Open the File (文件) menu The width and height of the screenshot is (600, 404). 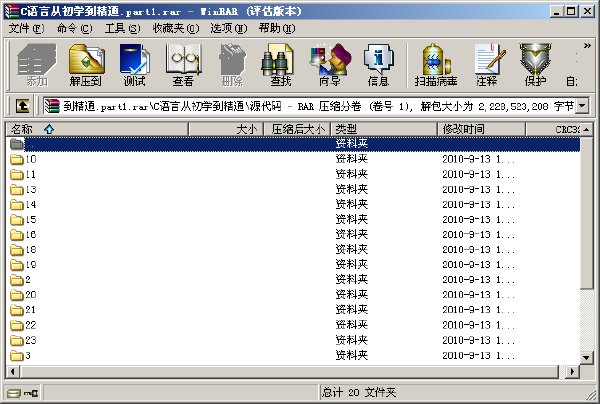(x=26, y=28)
